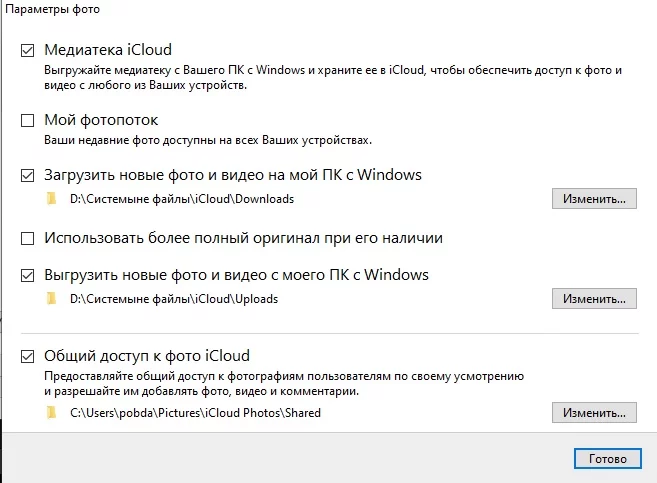Click the D:\Системные файлы\iCloud\Uploads path text
657x483 pixels.
[174, 299]
